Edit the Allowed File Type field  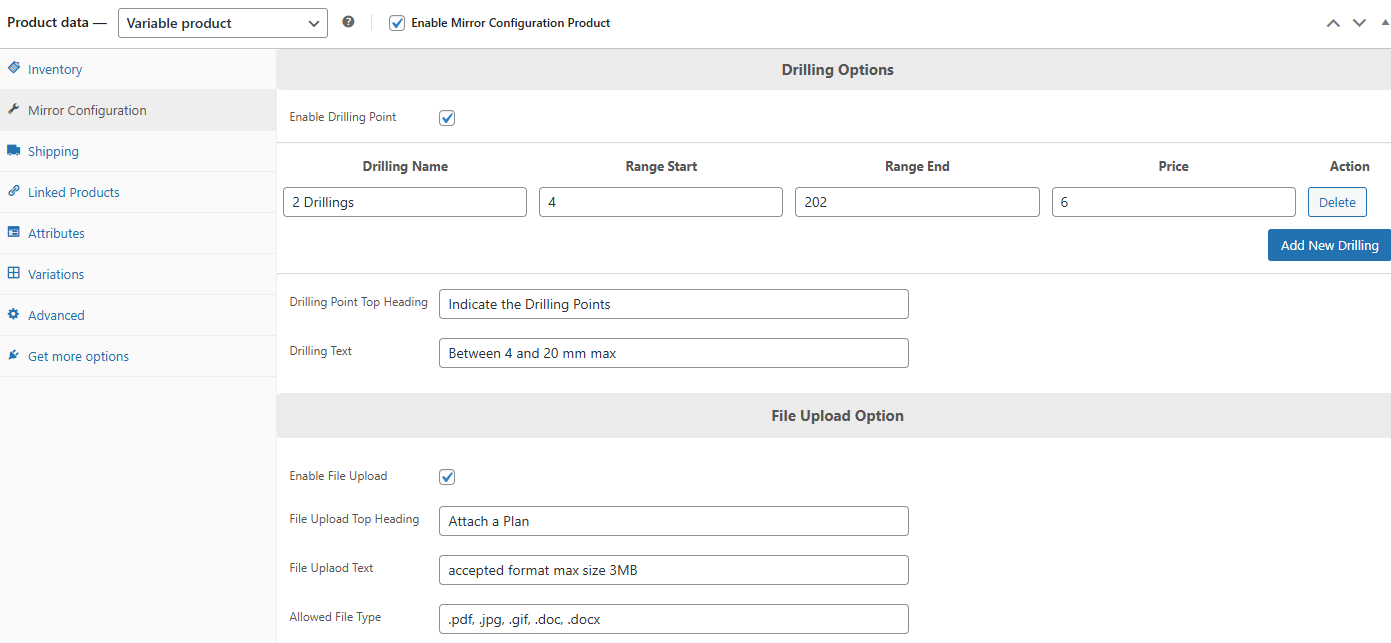(674, 619)
